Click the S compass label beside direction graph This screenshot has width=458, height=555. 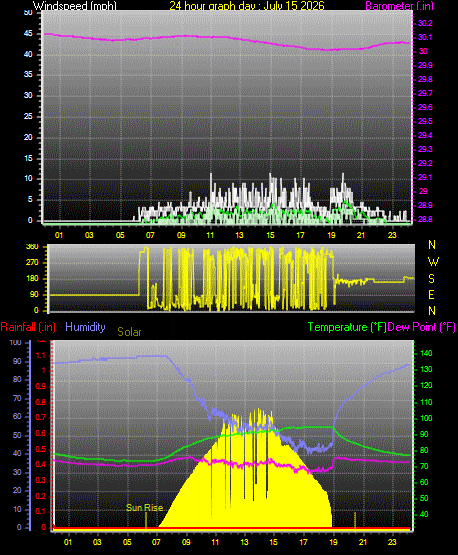click(x=431, y=279)
